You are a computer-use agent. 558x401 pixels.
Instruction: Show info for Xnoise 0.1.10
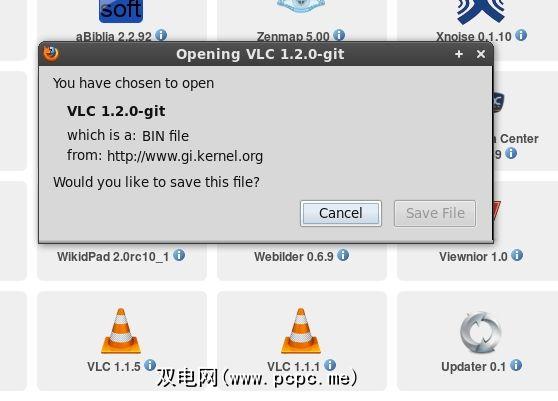click(x=521, y=35)
